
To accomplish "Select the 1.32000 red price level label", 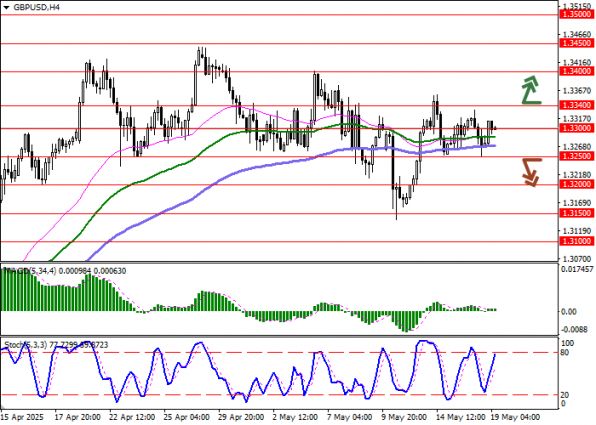I will [x=577, y=184].
